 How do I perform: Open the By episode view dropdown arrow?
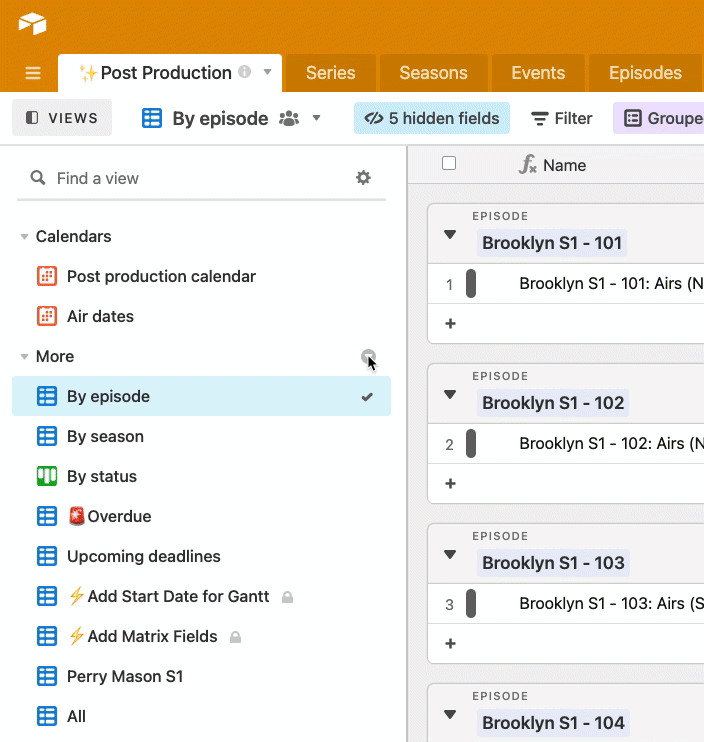(x=317, y=118)
